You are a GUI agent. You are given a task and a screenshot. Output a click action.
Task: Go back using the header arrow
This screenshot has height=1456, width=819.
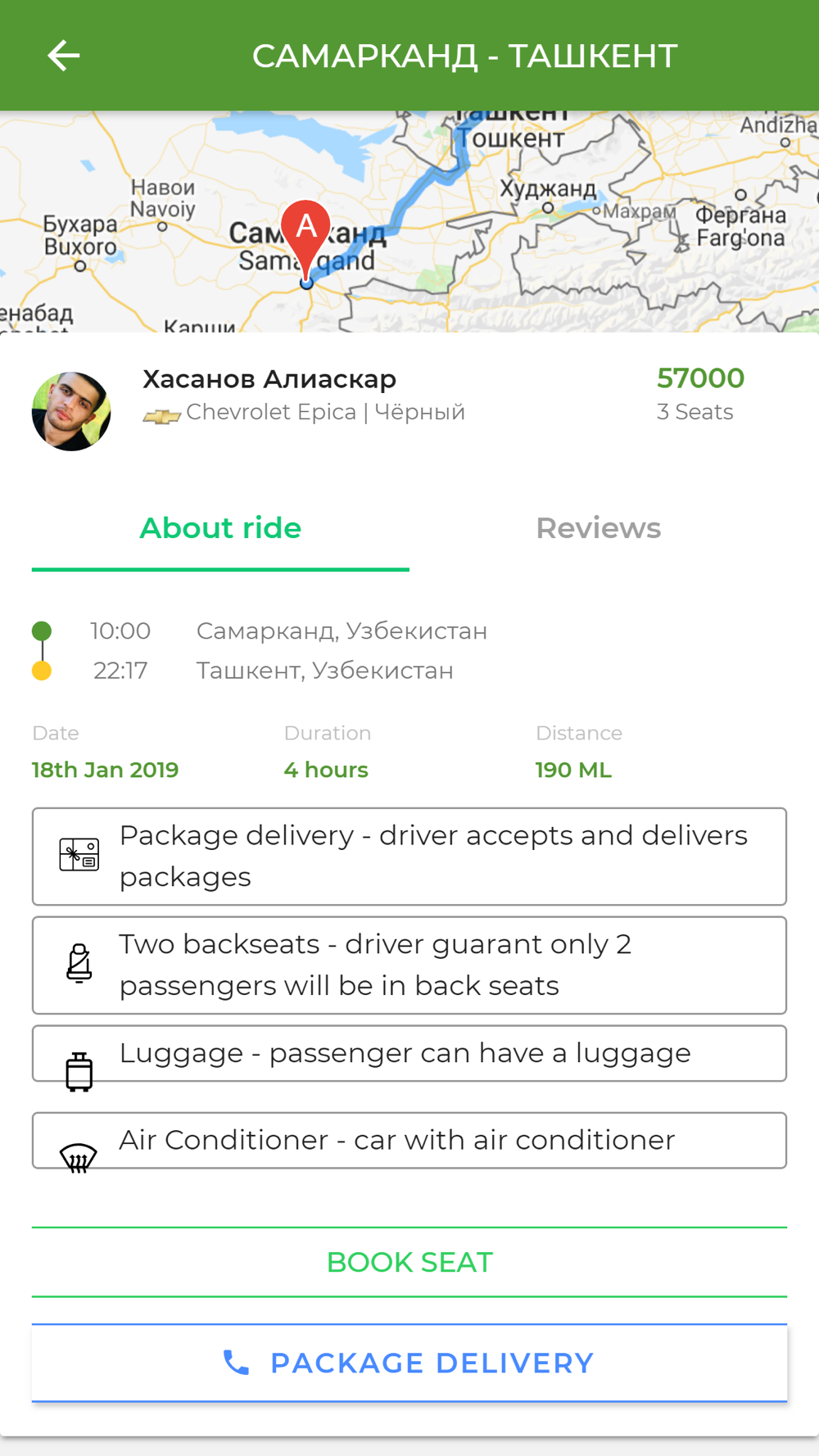[63, 56]
